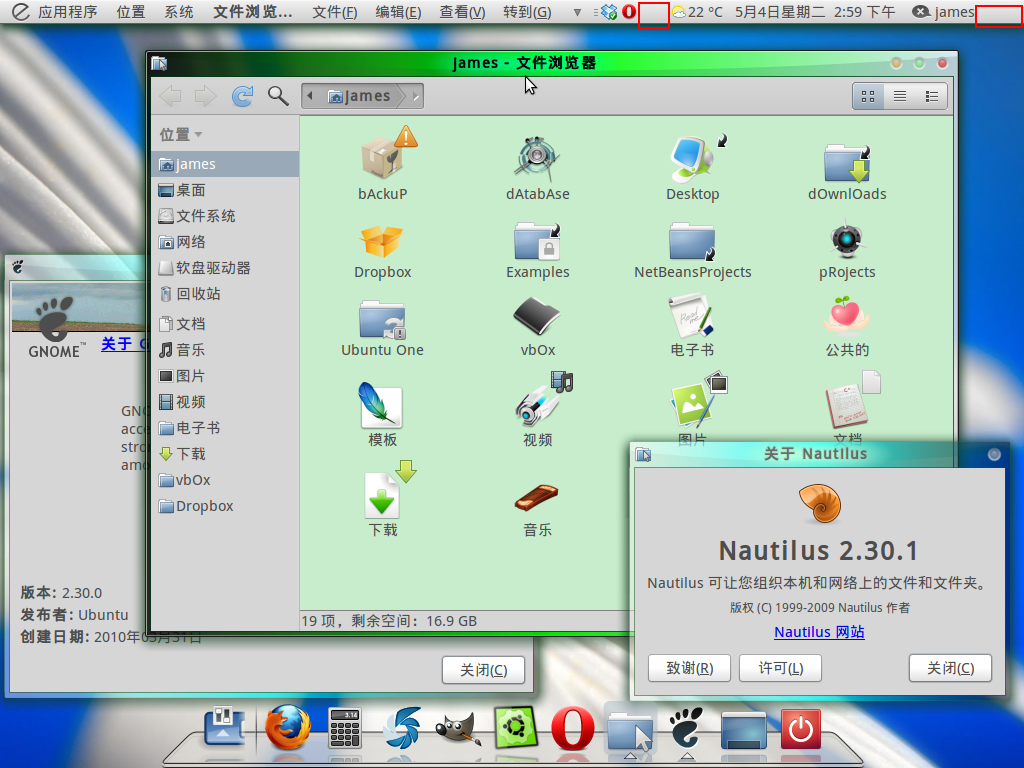Click the path bar left scroll arrow
The image size is (1024, 768).
pyautogui.click(x=310, y=96)
